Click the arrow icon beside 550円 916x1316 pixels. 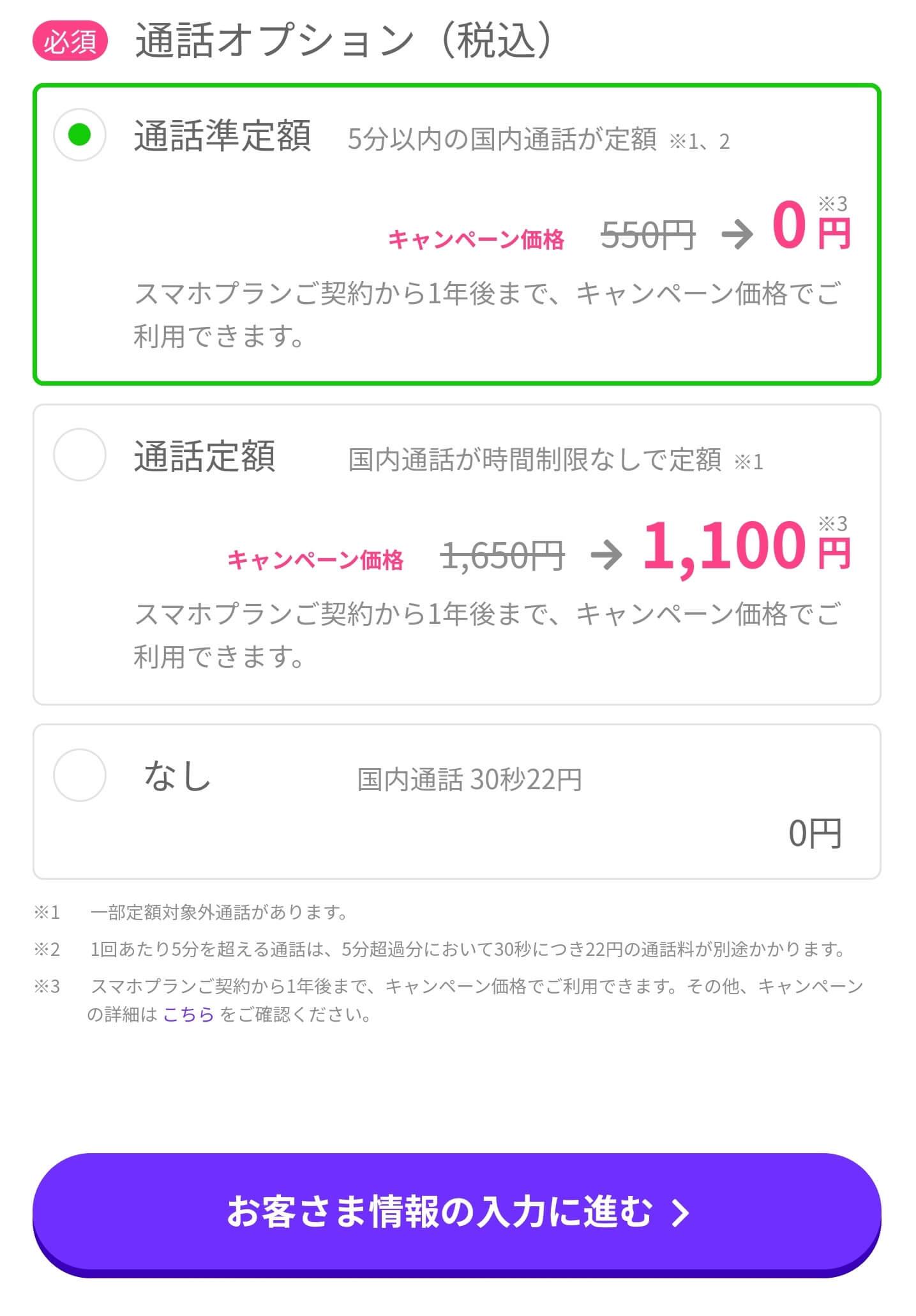[x=737, y=234]
